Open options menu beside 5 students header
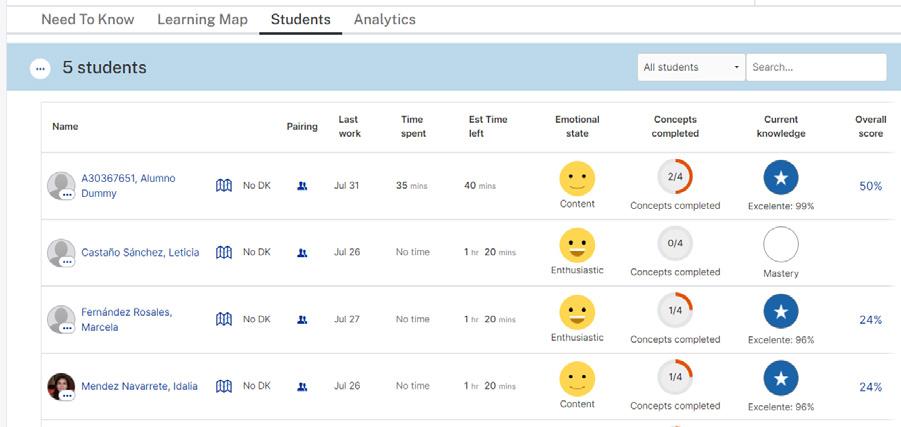Image resolution: width=901 pixels, height=427 pixels. [39, 68]
